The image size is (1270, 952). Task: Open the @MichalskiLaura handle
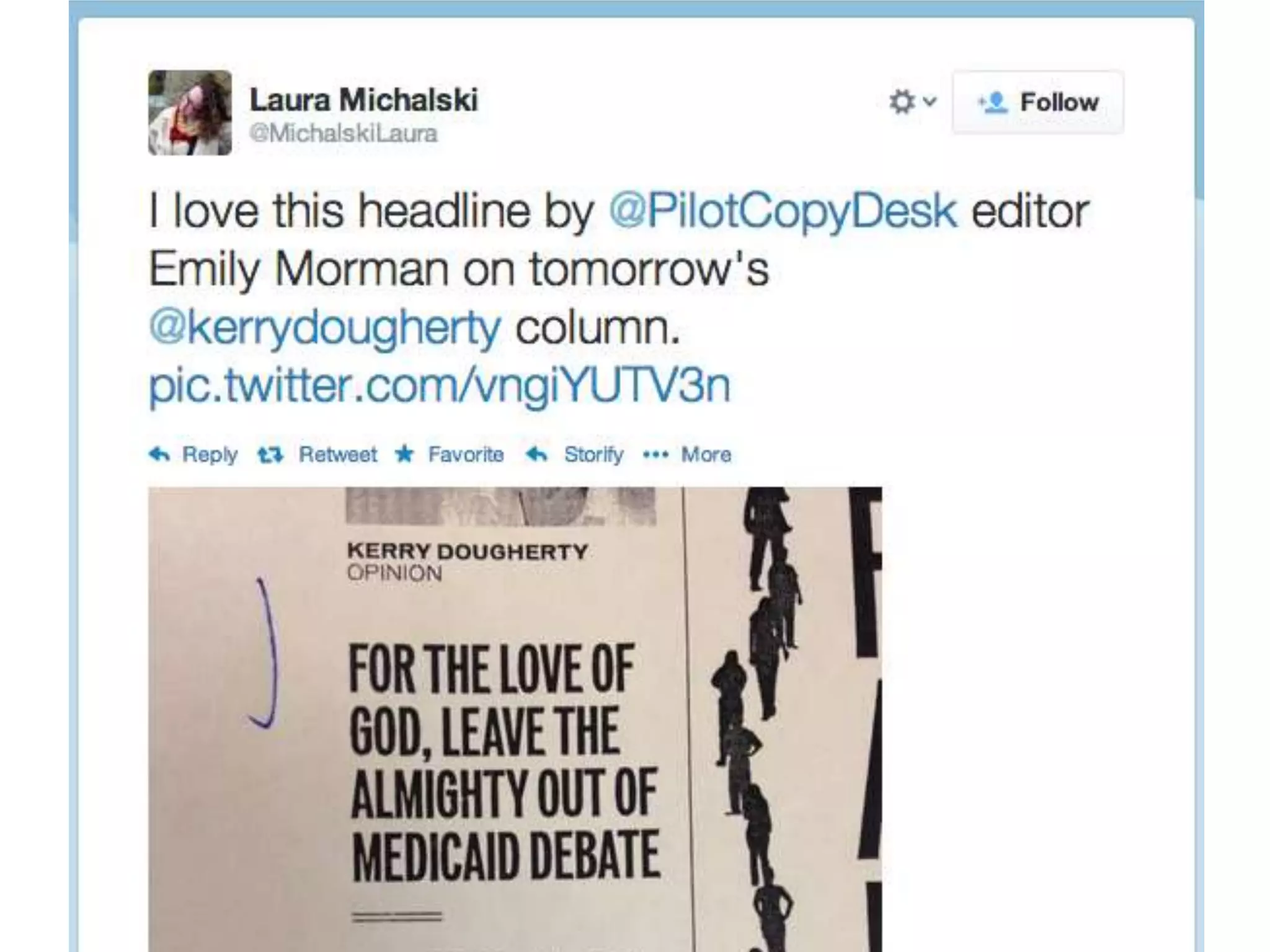pyautogui.click(x=344, y=133)
